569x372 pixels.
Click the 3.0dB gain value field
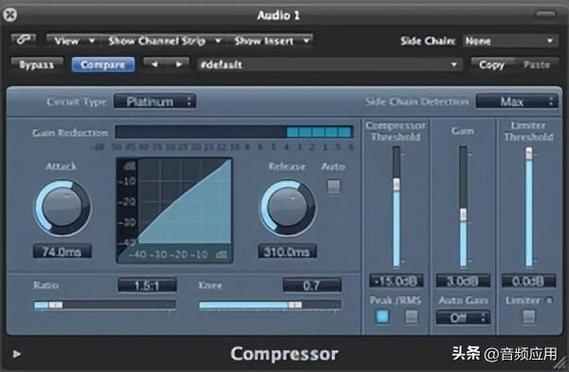[x=463, y=281]
